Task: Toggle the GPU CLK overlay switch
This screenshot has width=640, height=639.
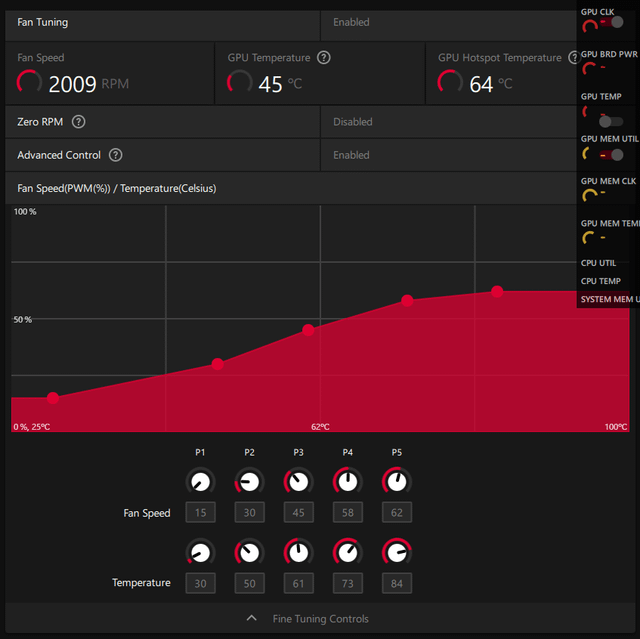Action: (x=612, y=22)
